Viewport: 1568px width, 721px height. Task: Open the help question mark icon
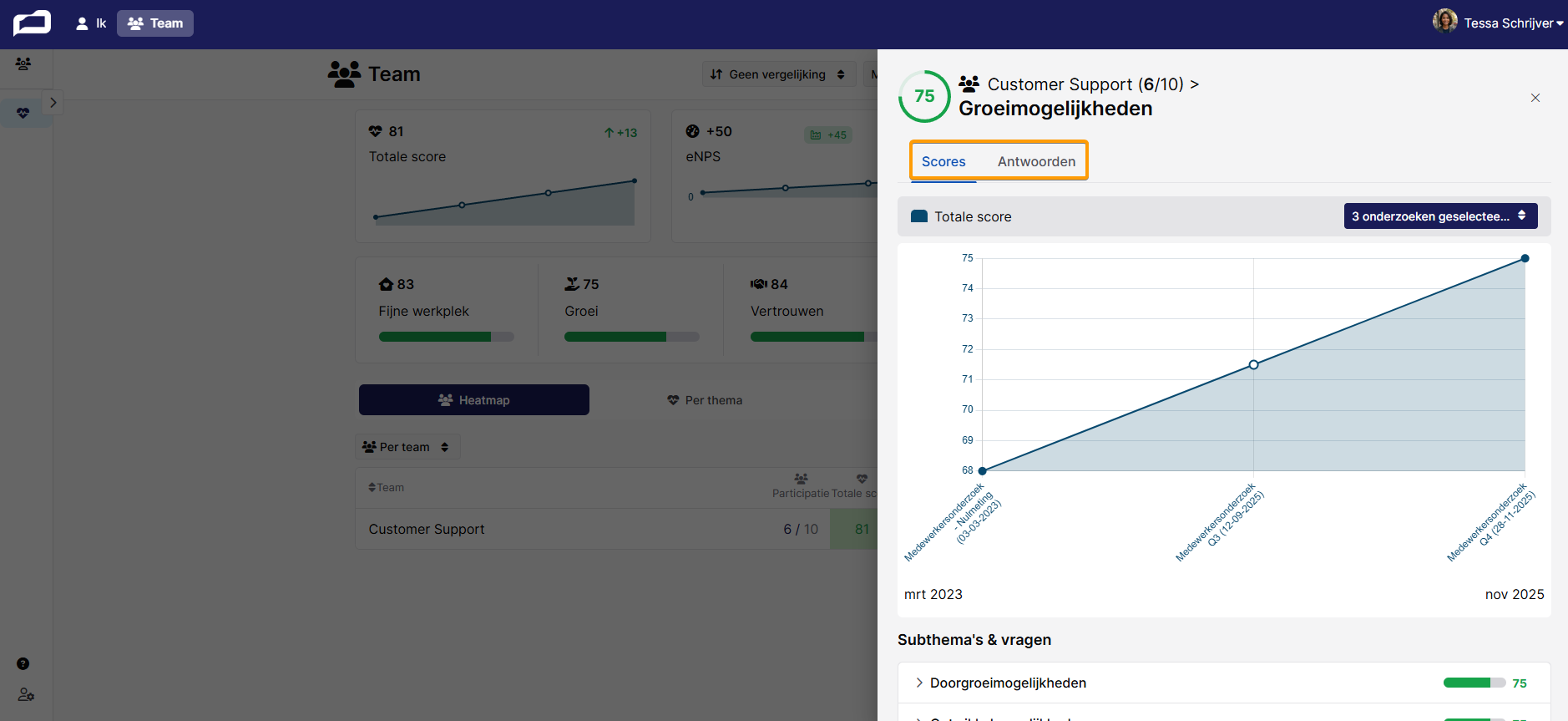(x=23, y=664)
